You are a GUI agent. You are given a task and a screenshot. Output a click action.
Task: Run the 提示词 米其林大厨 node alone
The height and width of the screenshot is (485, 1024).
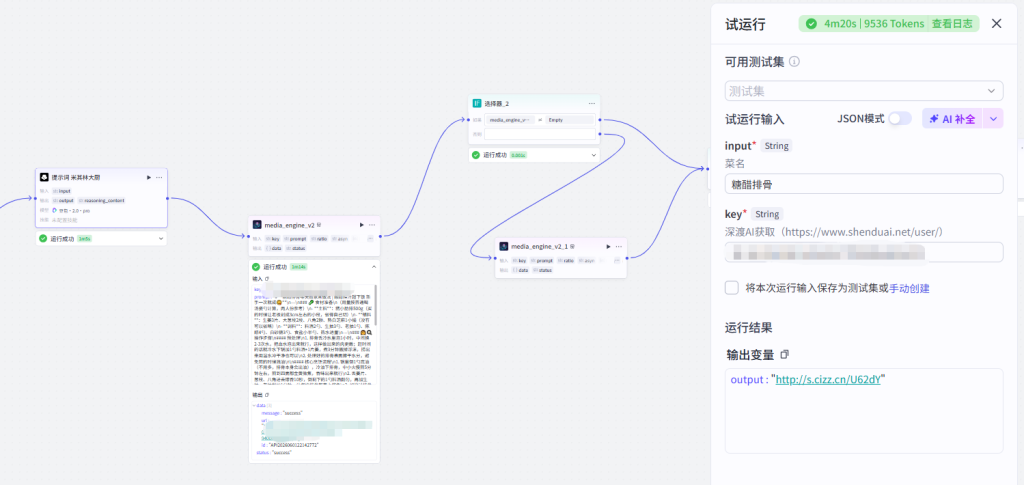(148, 177)
